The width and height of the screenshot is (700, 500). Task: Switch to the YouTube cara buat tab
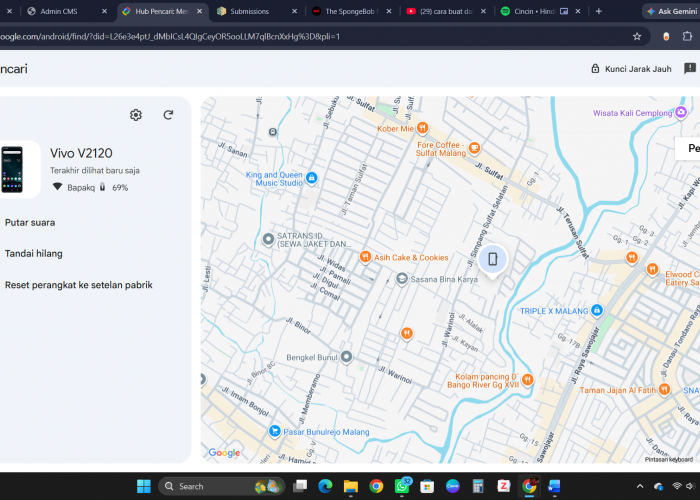[446, 11]
